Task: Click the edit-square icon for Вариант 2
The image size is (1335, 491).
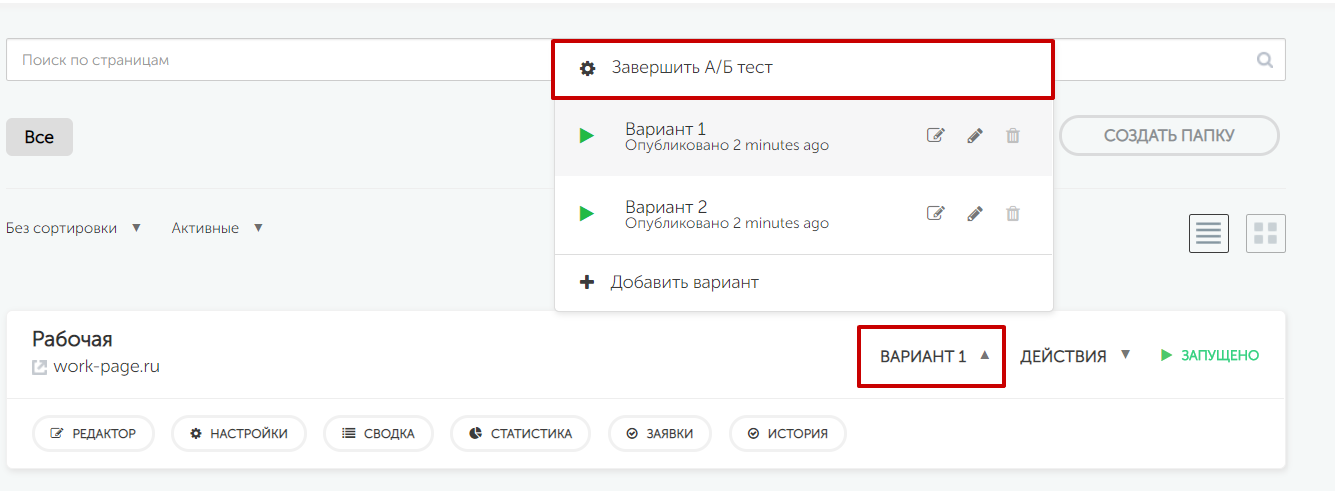Action: point(935,214)
